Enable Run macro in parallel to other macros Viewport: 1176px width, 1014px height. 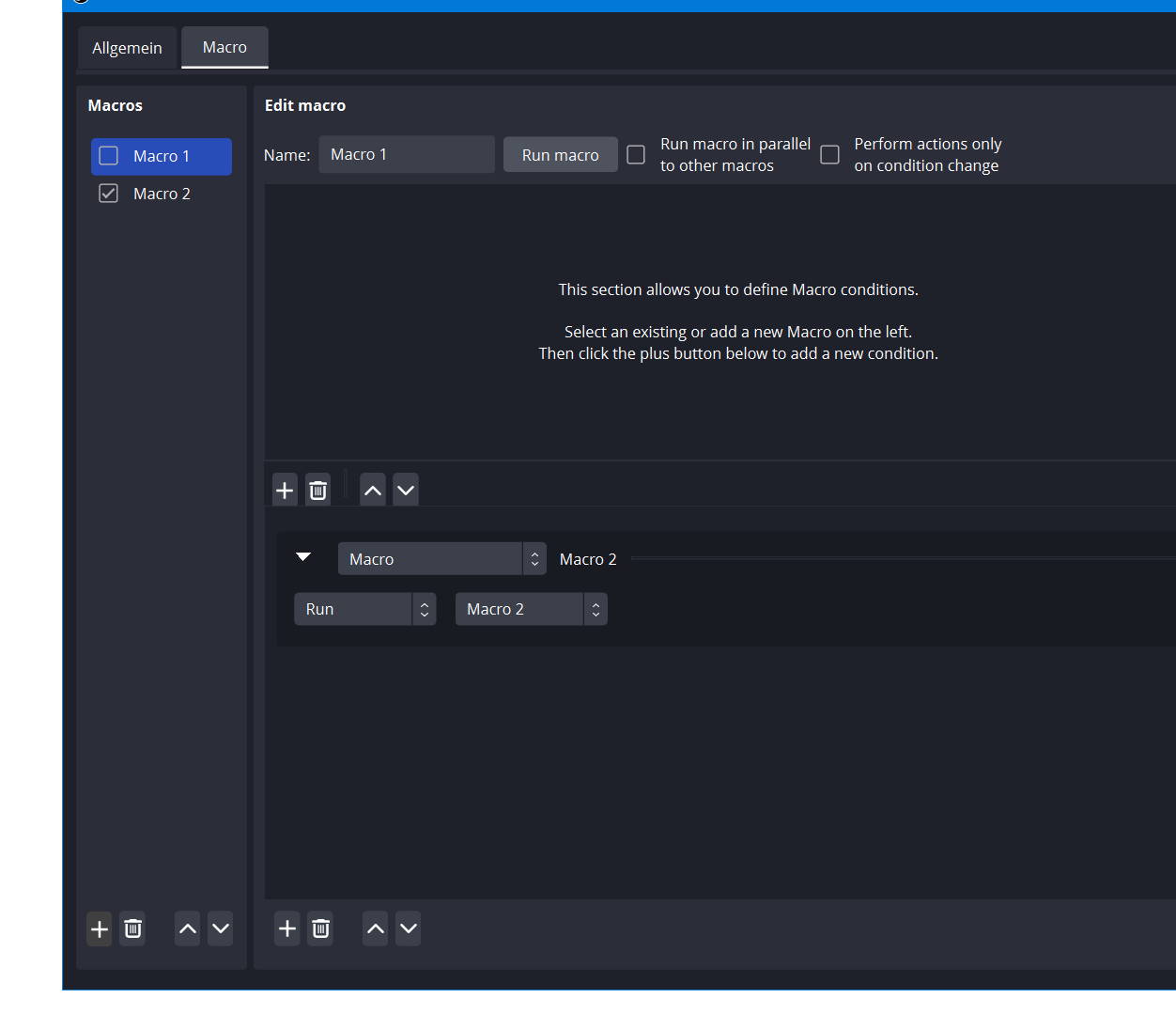tap(636, 154)
